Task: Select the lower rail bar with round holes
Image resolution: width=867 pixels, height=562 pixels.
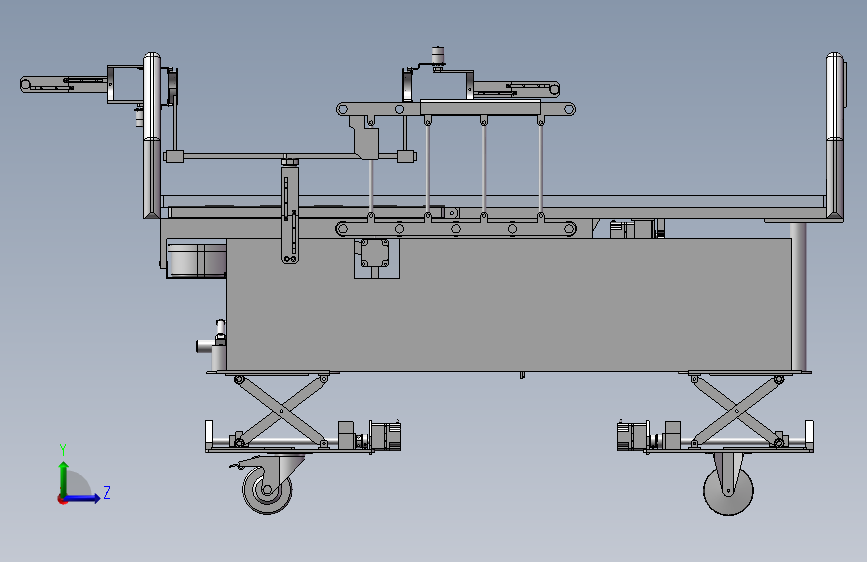Action: (456, 228)
